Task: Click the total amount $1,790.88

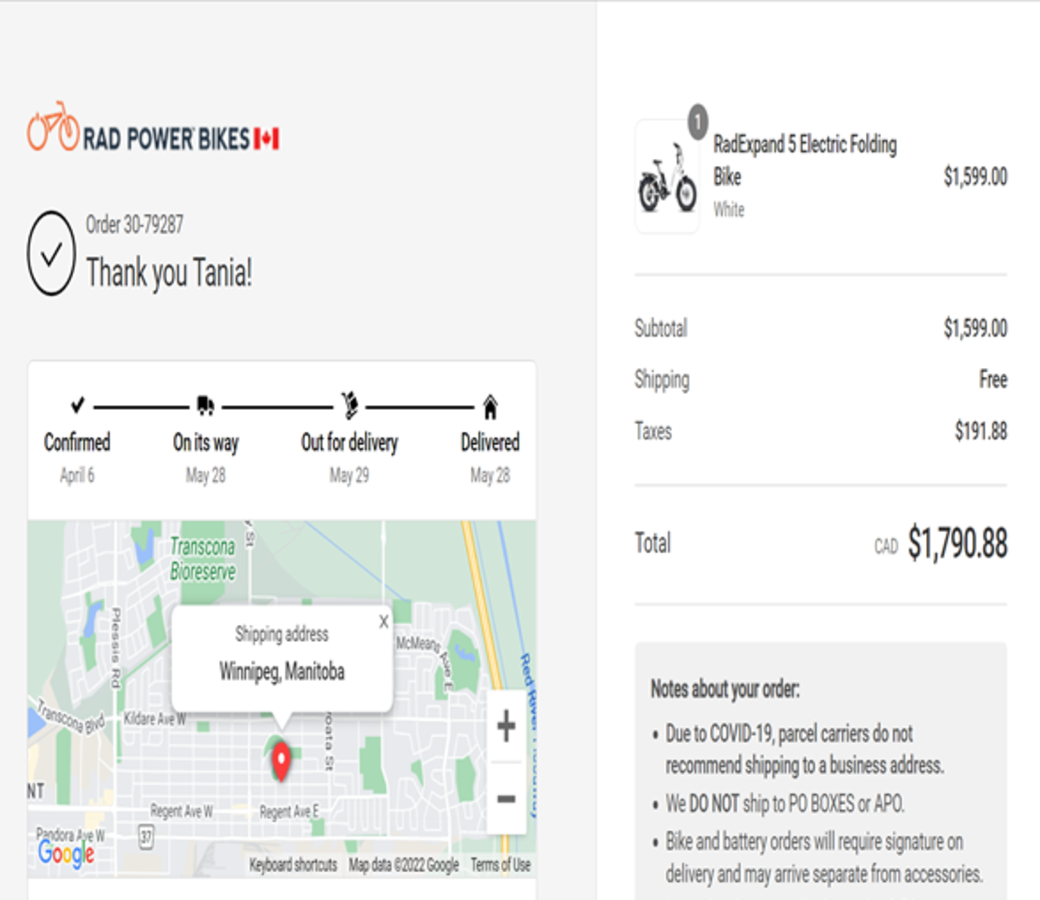Action: tap(957, 544)
